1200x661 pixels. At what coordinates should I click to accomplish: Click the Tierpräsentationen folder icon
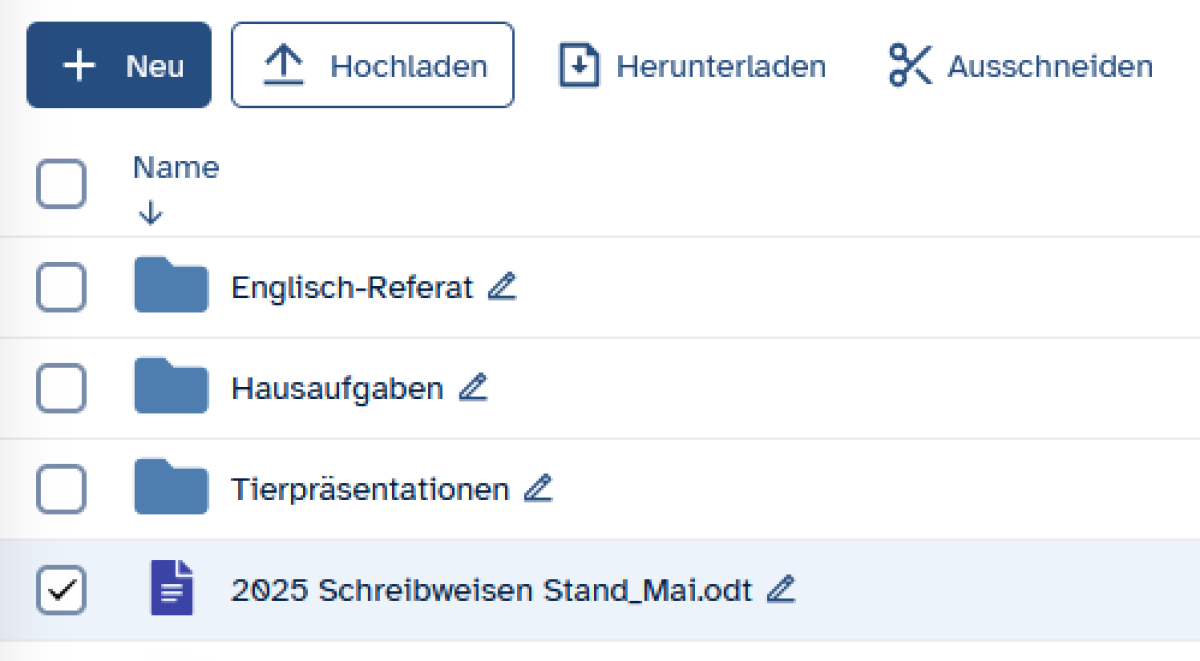click(171, 488)
